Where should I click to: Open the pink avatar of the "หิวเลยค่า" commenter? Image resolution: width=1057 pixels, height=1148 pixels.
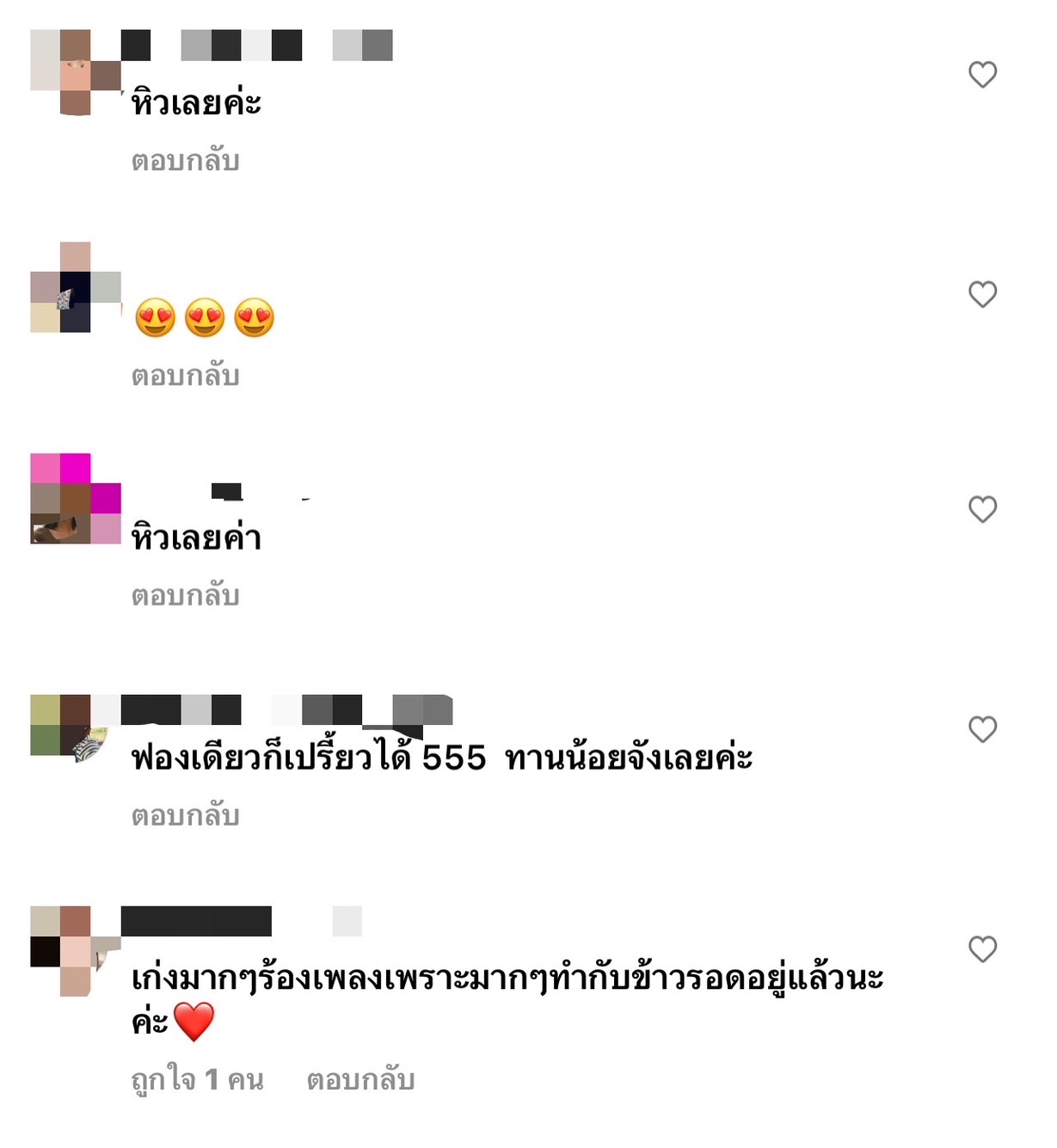click(x=76, y=499)
